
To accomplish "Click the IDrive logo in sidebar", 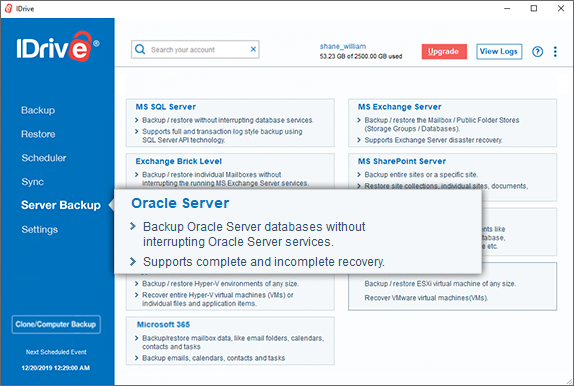I will (x=58, y=47).
